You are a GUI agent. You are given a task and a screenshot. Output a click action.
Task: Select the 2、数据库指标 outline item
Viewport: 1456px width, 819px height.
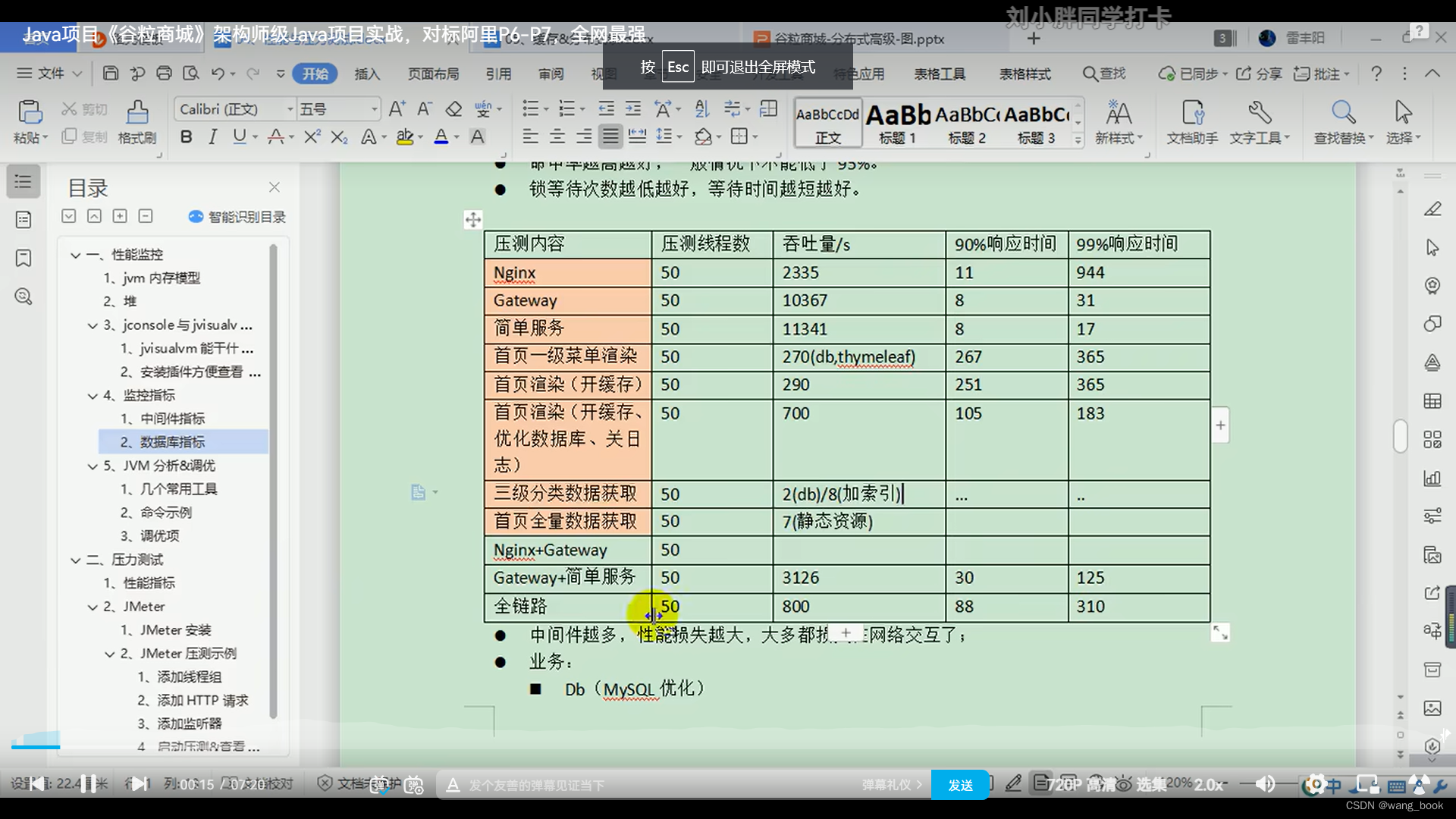click(x=184, y=442)
